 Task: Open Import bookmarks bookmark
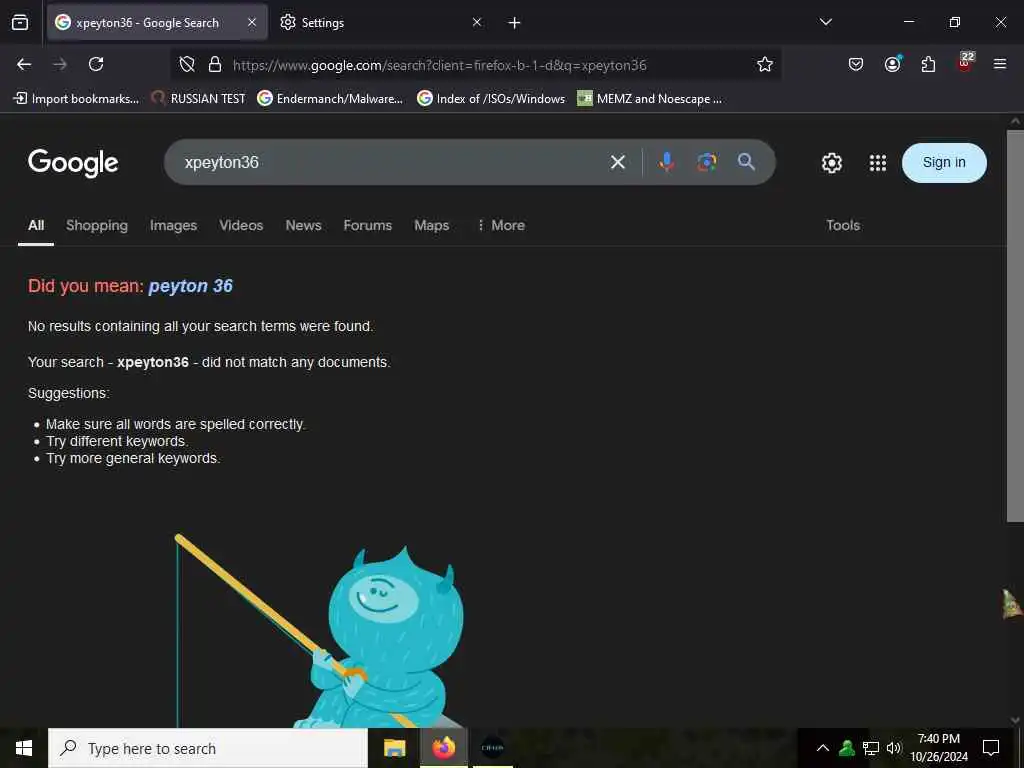(x=76, y=99)
